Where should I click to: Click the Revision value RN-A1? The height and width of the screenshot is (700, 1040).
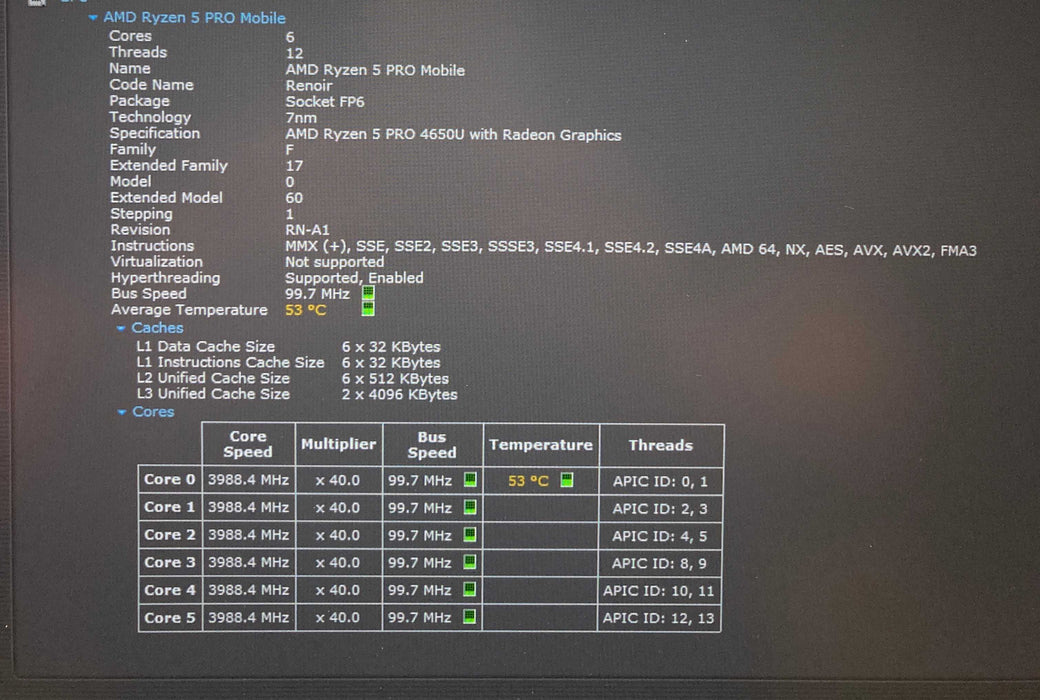click(307, 230)
